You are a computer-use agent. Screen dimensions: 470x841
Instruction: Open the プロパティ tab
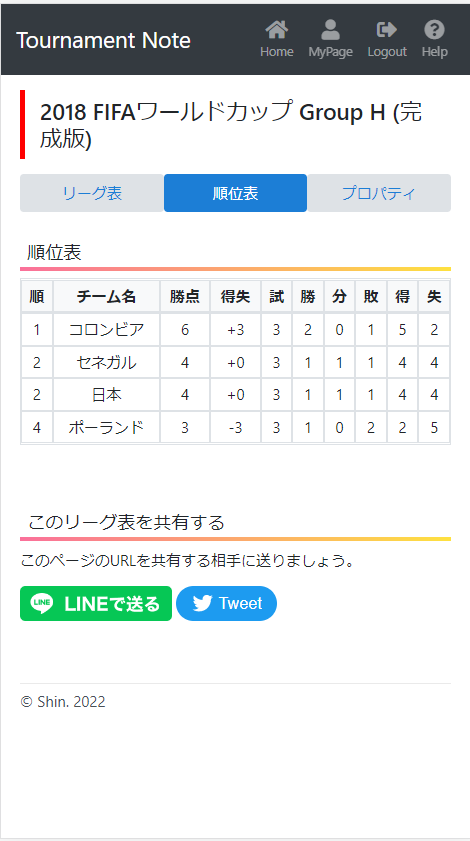point(379,193)
